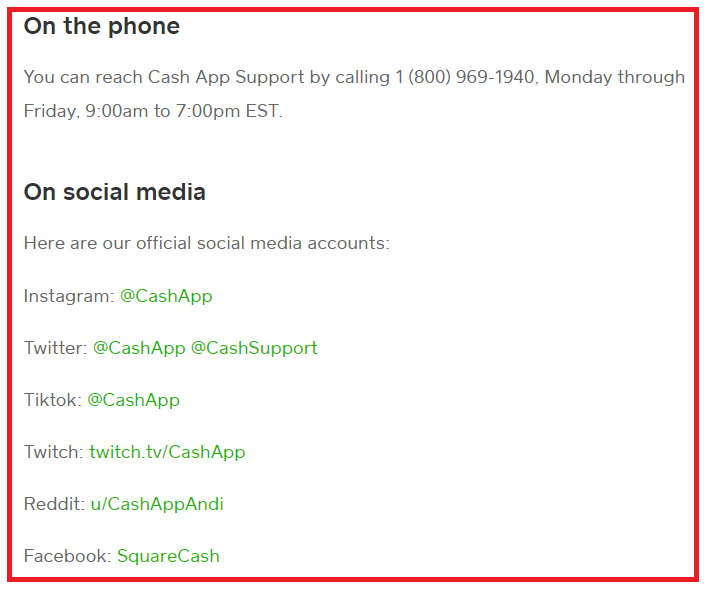The width and height of the screenshot is (713, 596).
Task: Click the 'On the phone' heading
Action: pos(102,26)
